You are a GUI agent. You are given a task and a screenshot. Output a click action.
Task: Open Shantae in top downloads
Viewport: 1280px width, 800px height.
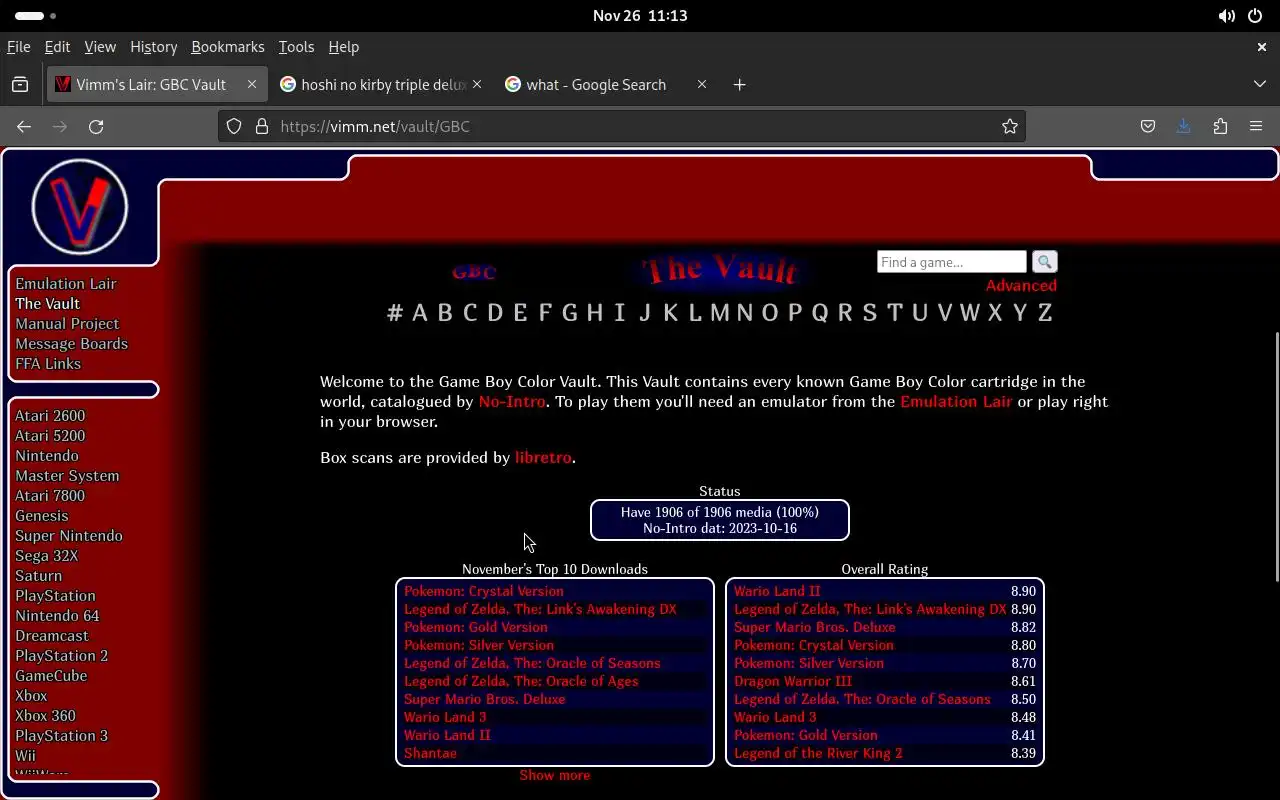pos(430,753)
